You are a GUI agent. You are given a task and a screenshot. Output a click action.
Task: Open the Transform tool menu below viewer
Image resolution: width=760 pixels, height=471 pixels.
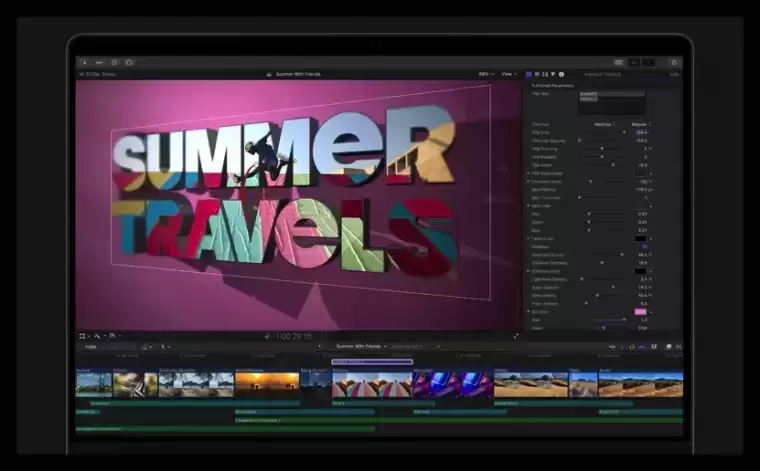click(84, 336)
